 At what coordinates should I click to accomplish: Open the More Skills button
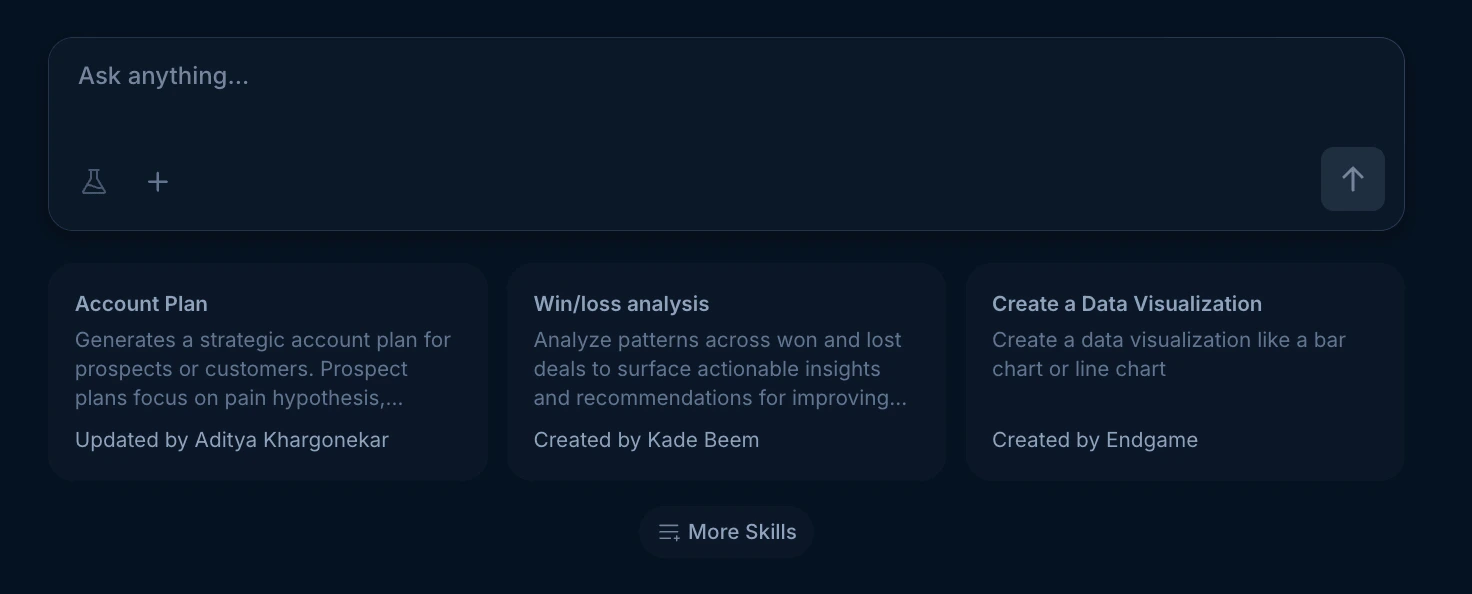(x=727, y=532)
